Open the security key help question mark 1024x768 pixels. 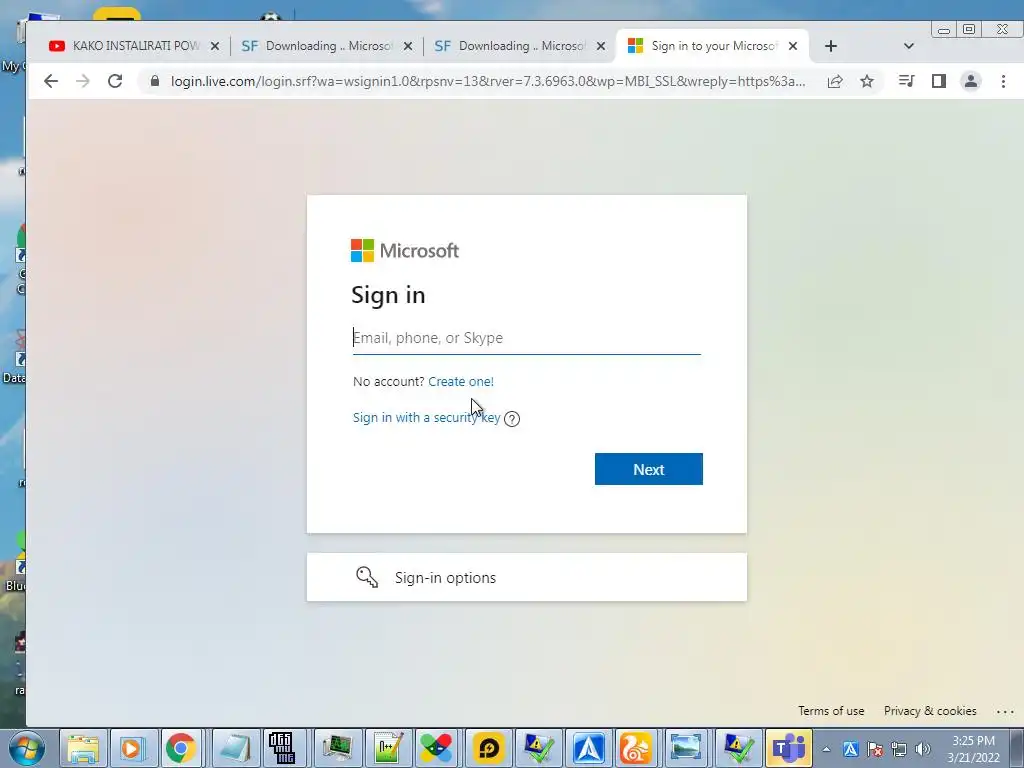point(512,419)
